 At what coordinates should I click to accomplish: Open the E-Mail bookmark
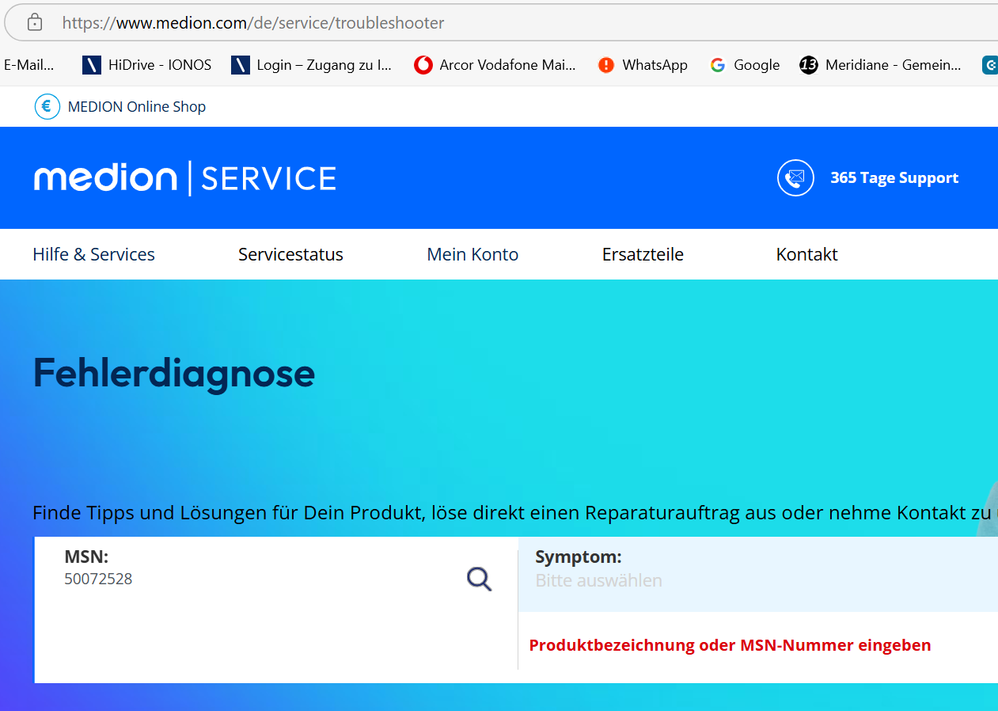point(28,65)
